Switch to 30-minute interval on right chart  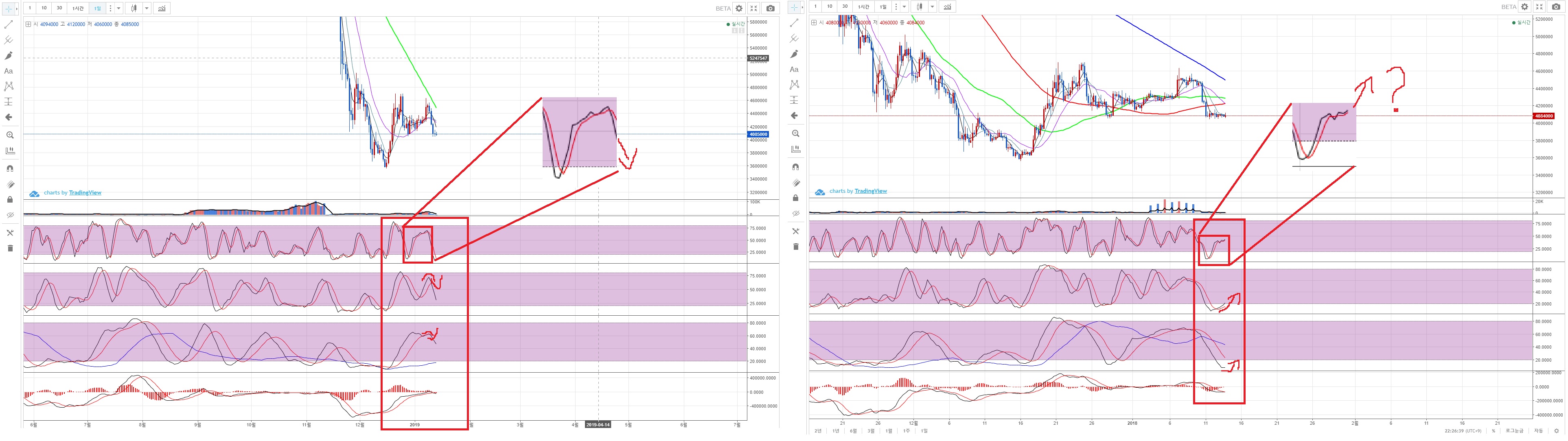pyautogui.click(x=844, y=7)
